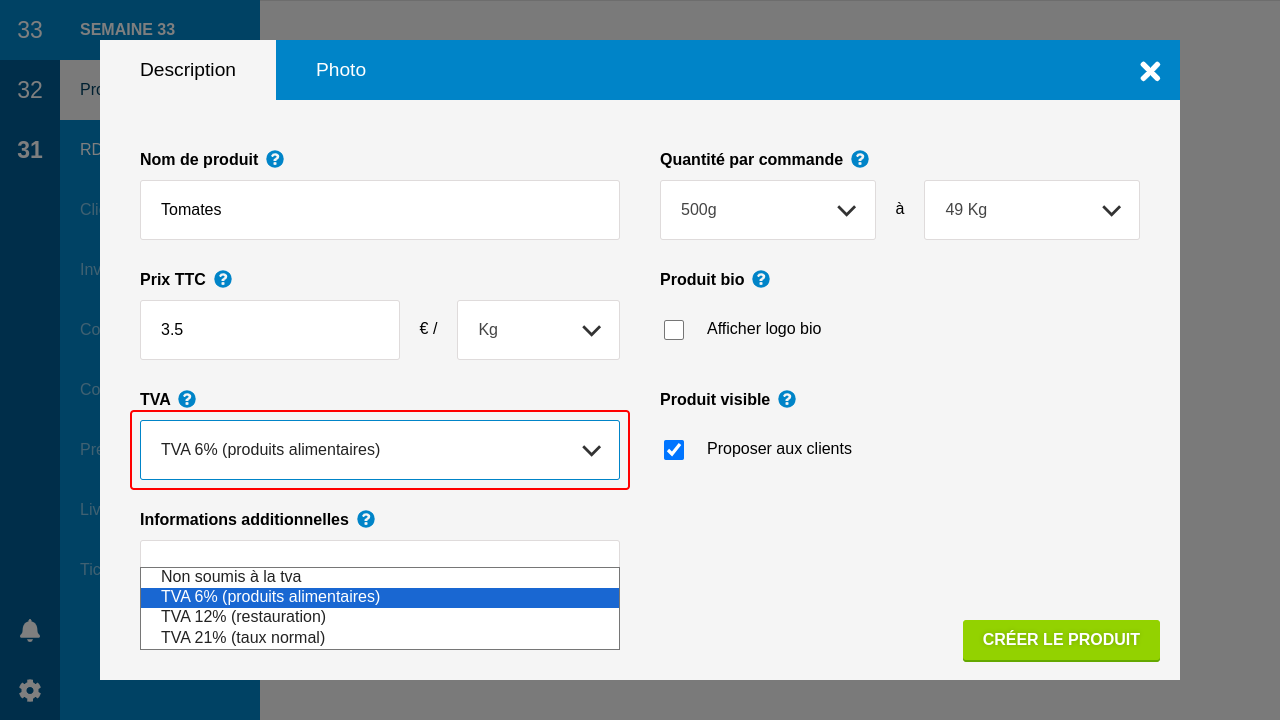Open settings gear in sidebar
The width and height of the screenshot is (1280, 720).
(30, 690)
